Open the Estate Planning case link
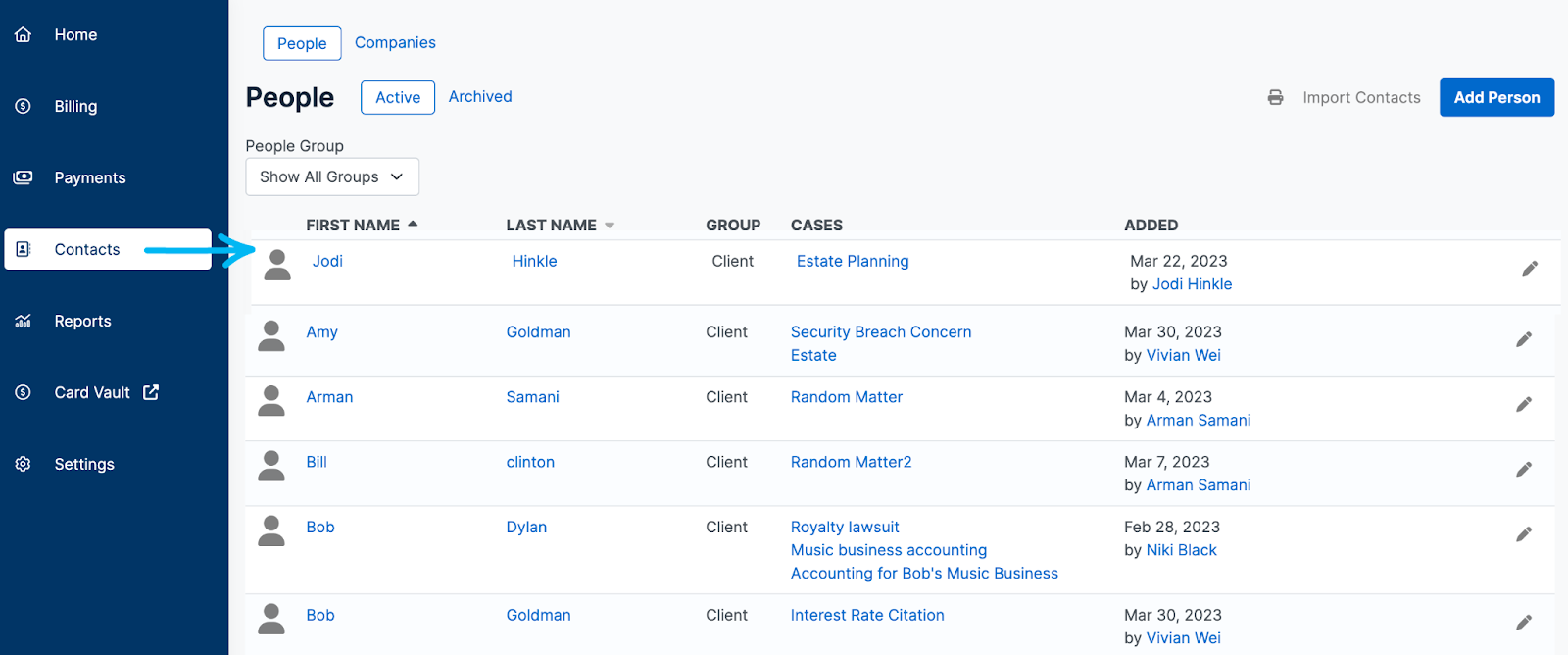1568x655 pixels. pos(852,261)
